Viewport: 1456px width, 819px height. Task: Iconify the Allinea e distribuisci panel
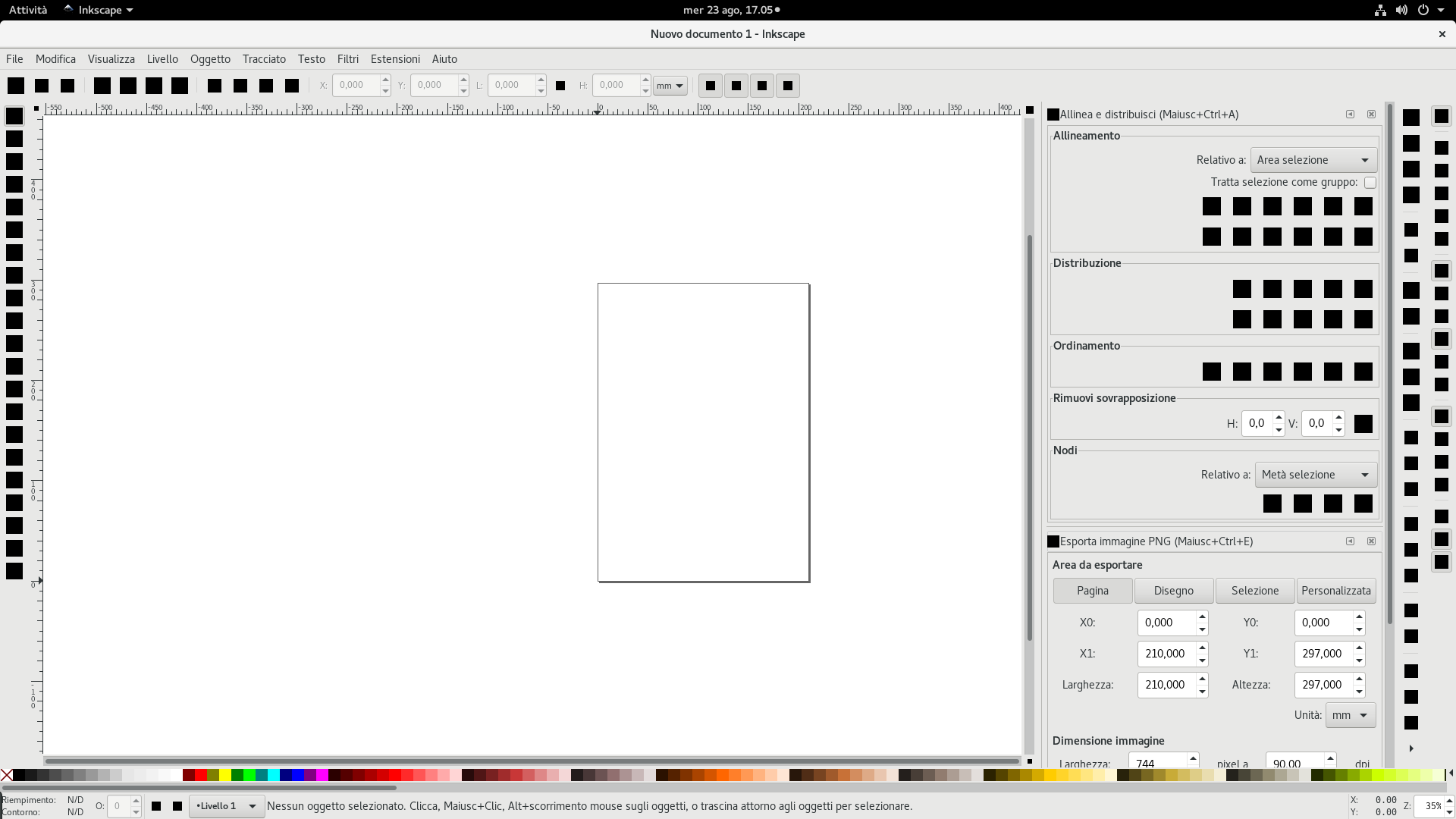pyautogui.click(x=1350, y=115)
